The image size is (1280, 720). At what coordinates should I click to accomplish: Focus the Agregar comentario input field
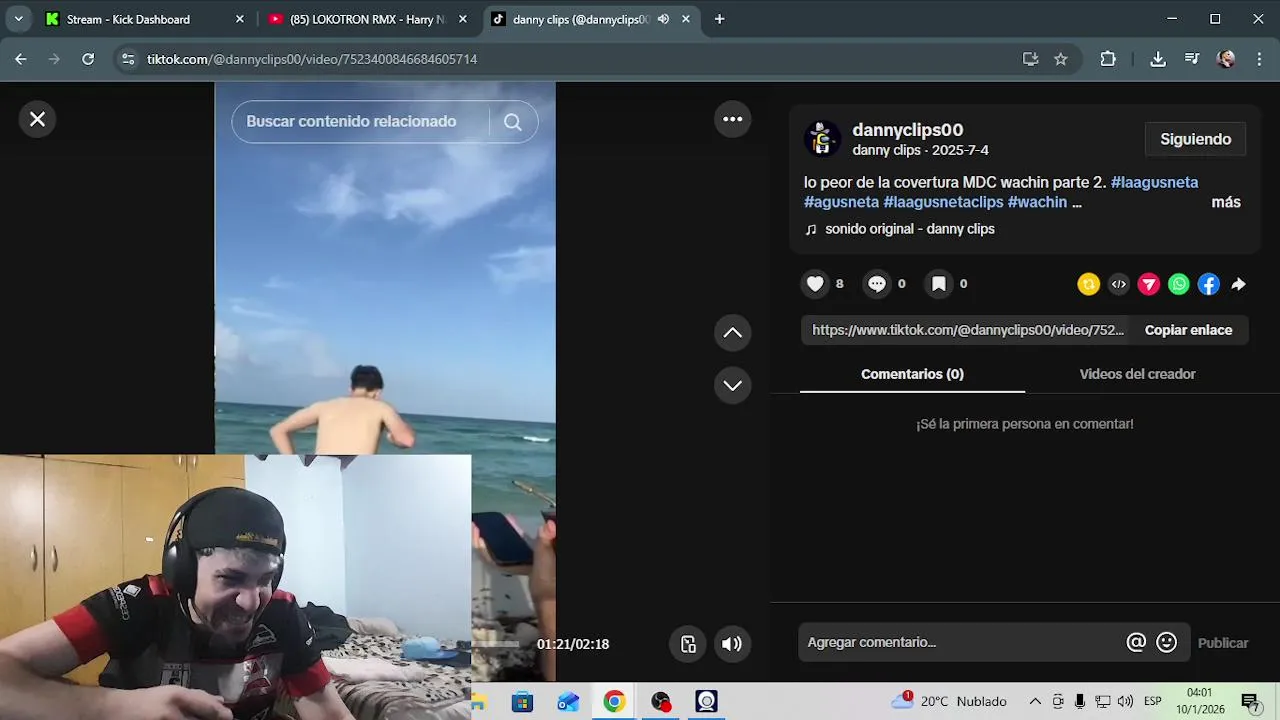(960, 642)
